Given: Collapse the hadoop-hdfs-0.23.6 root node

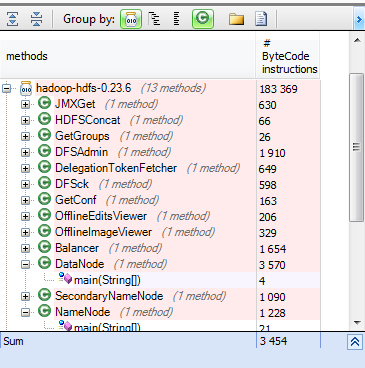Looking at the screenshot, I should [6, 89].
